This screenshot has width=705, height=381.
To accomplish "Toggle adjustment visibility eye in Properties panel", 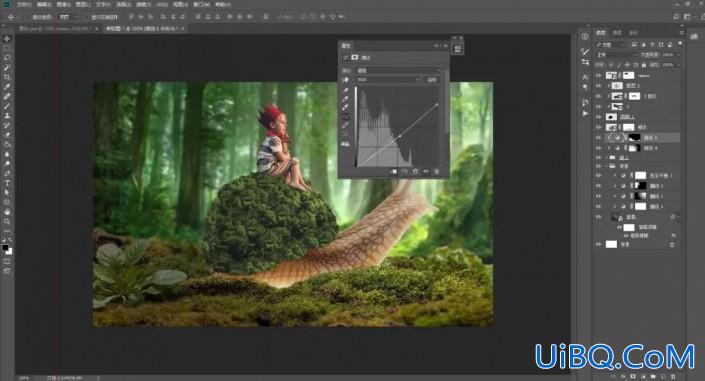I will (x=425, y=171).
